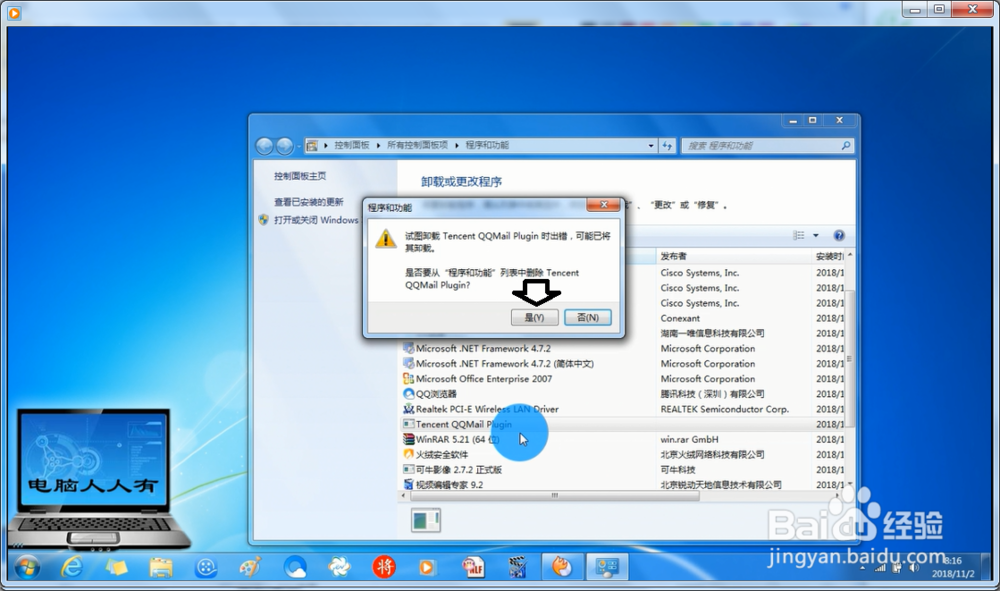
Task: Open 查看已安装的更新 link
Action: pos(309,202)
